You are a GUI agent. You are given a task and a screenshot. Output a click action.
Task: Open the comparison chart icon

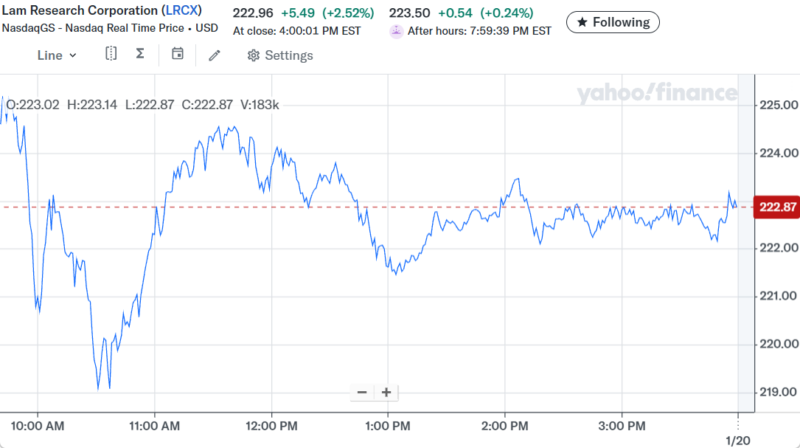coord(111,54)
